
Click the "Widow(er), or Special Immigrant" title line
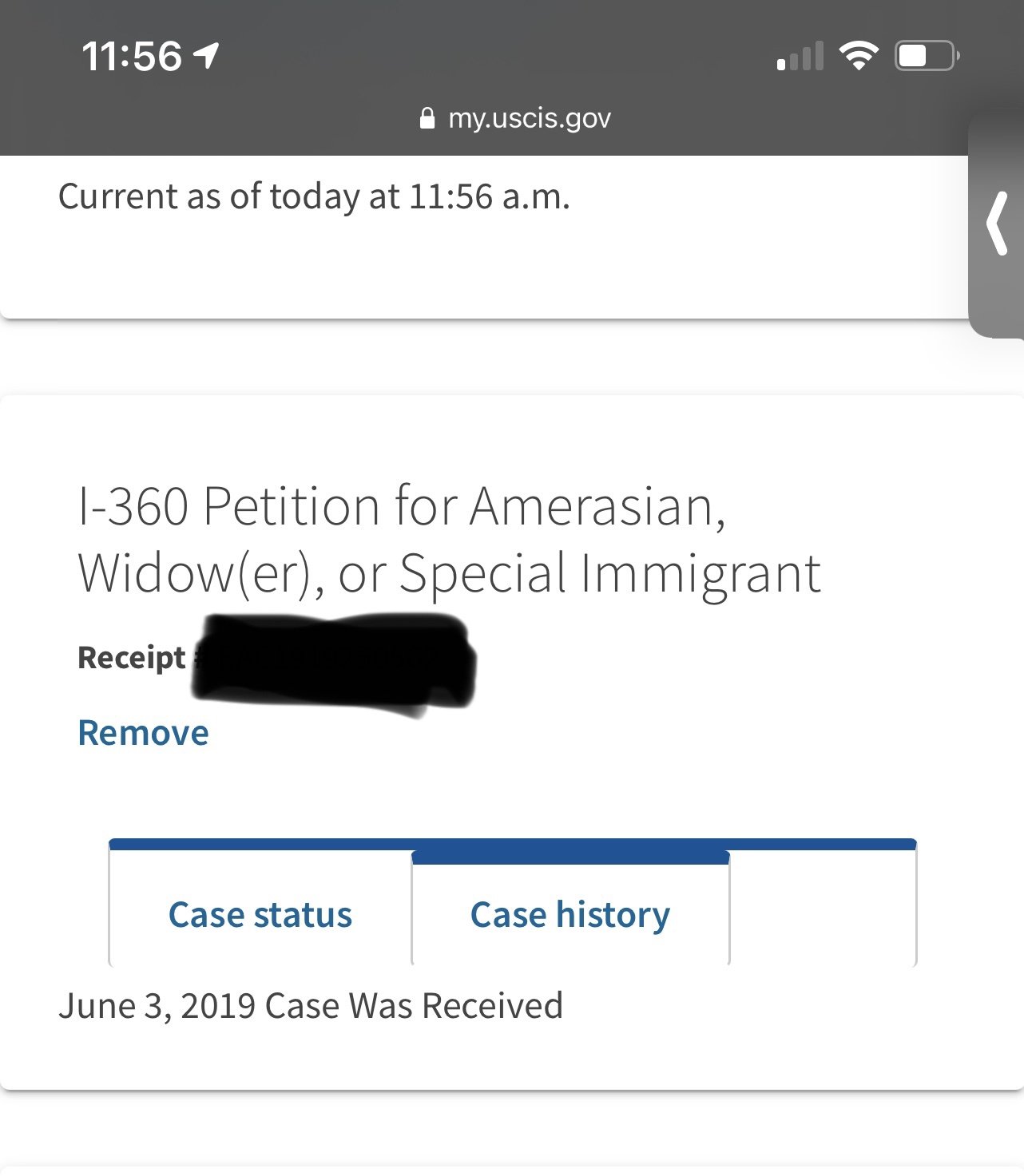tap(449, 573)
